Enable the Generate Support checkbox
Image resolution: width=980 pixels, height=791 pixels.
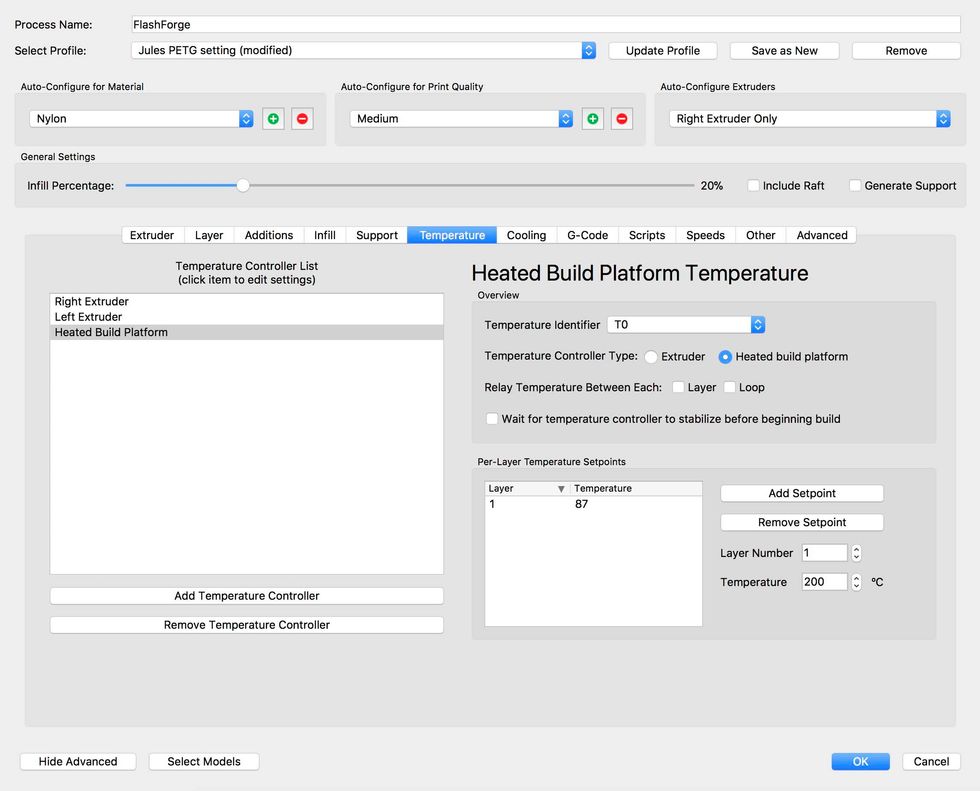tap(855, 186)
